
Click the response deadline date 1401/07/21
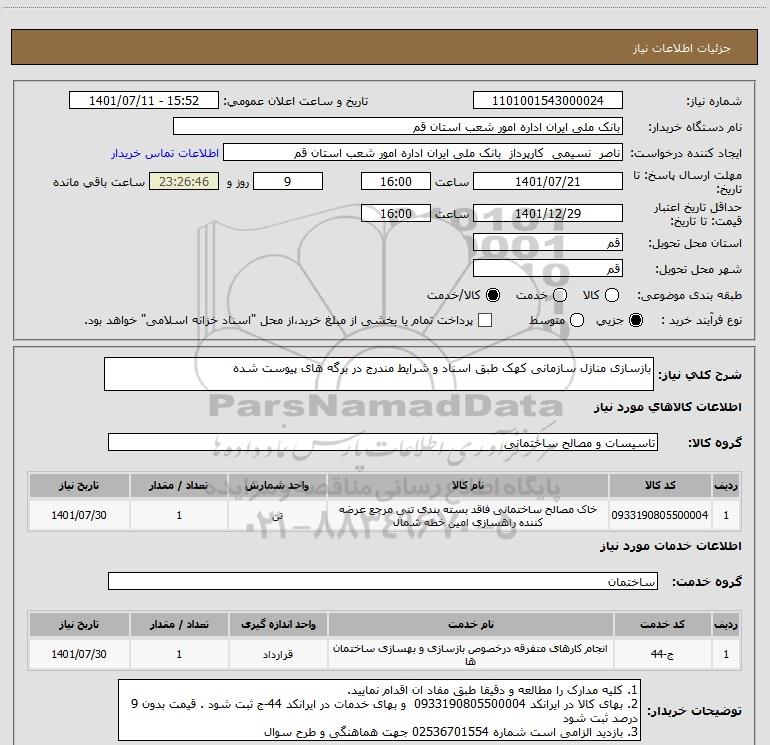point(548,181)
